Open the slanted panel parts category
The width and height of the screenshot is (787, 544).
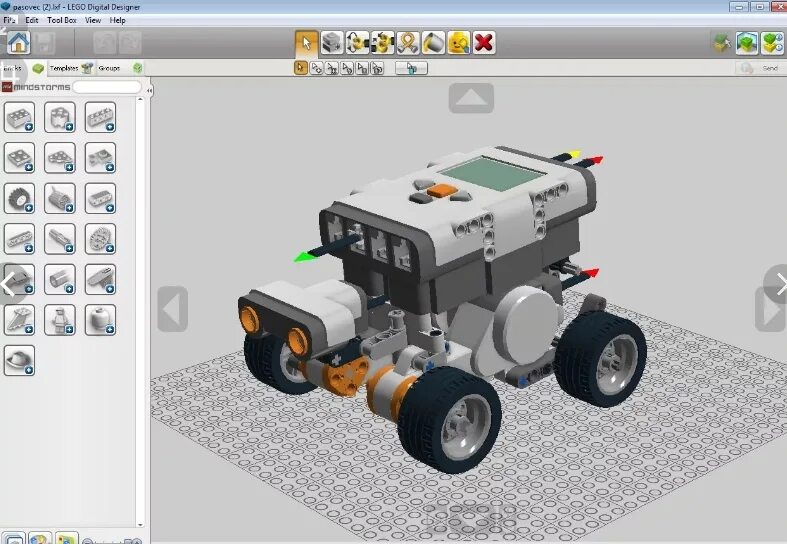[x=100, y=280]
